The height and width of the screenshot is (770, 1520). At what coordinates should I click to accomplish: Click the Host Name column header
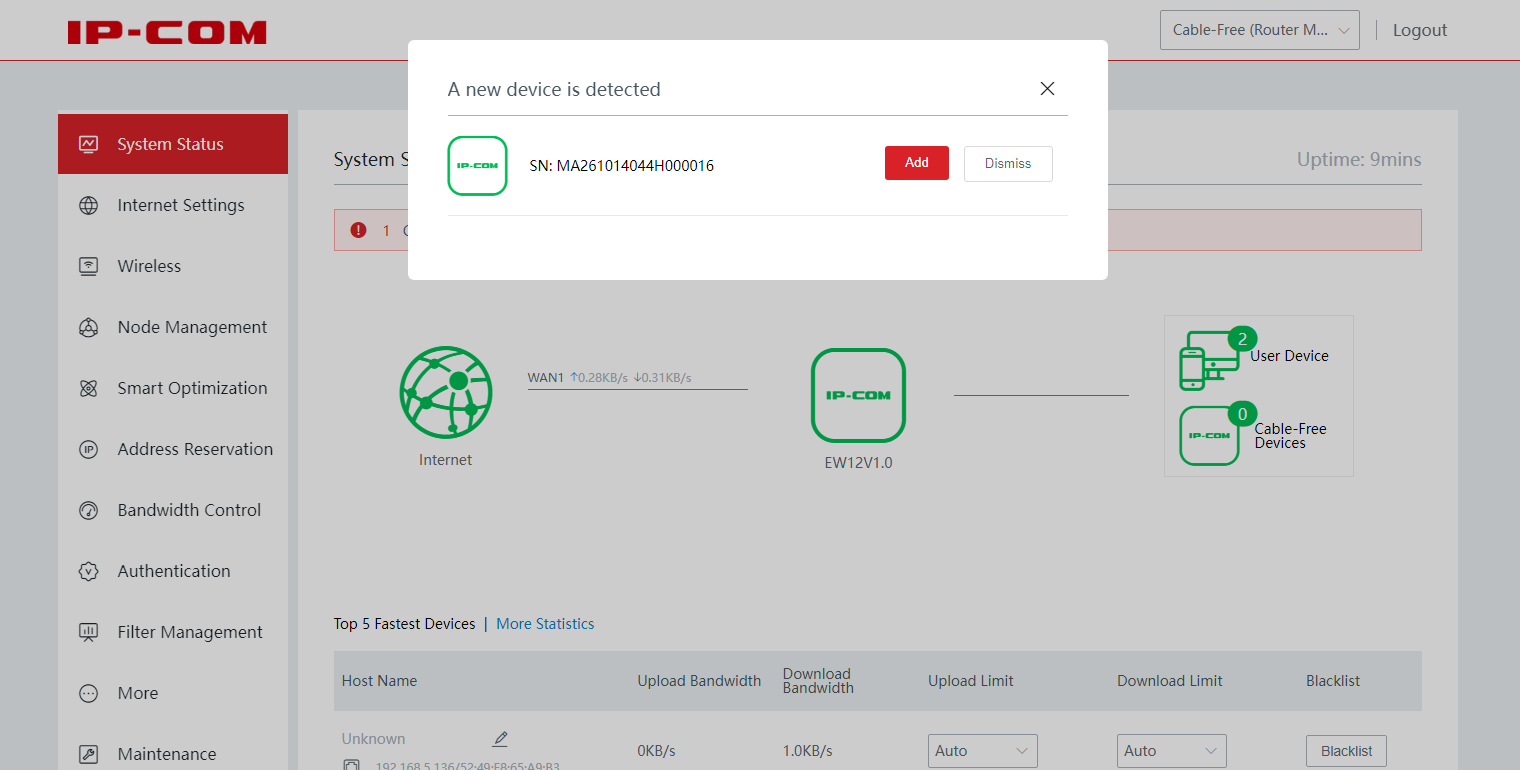click(x=379, y=681)
